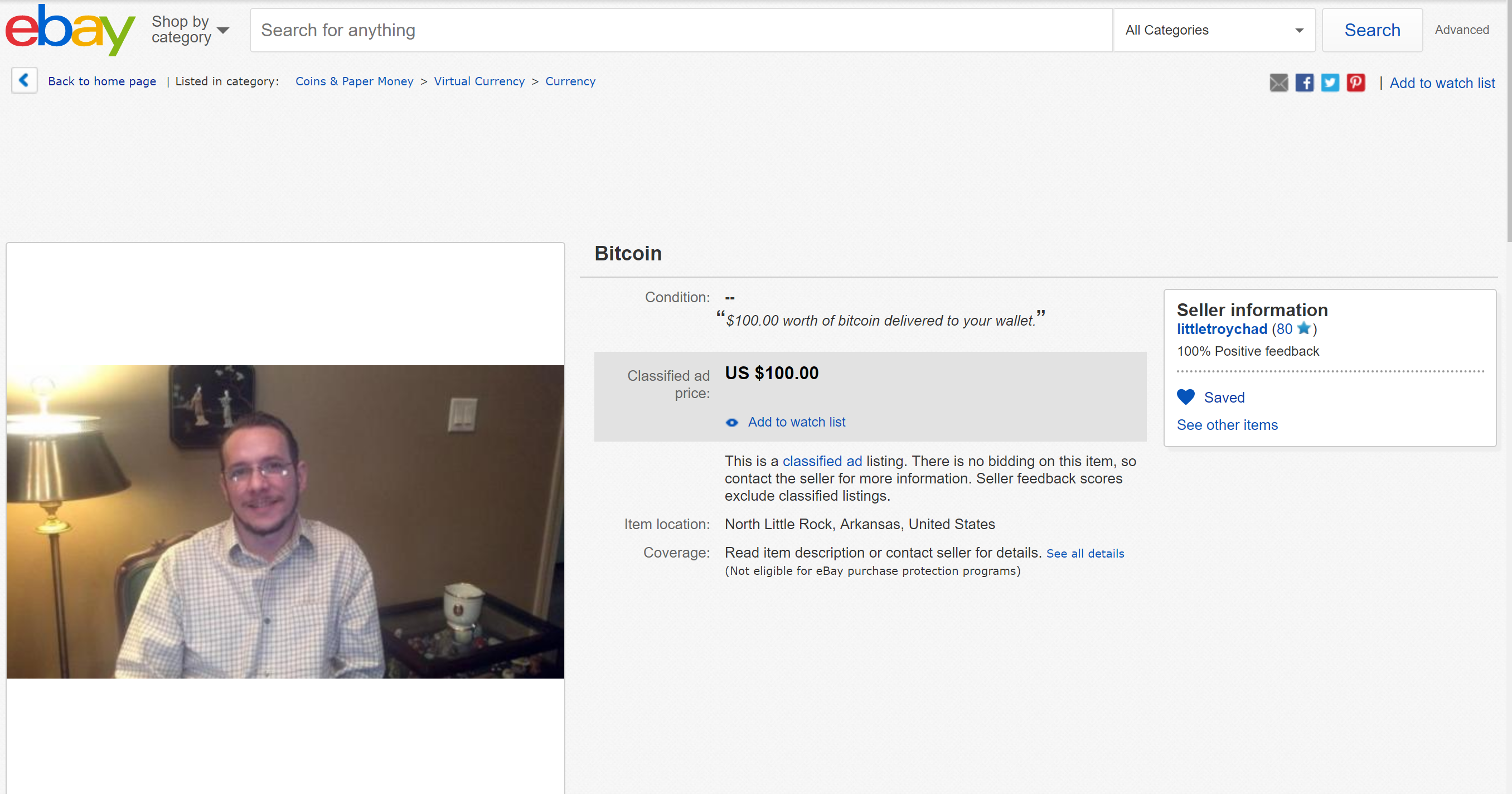Click the blue back arrow icon

24,80
